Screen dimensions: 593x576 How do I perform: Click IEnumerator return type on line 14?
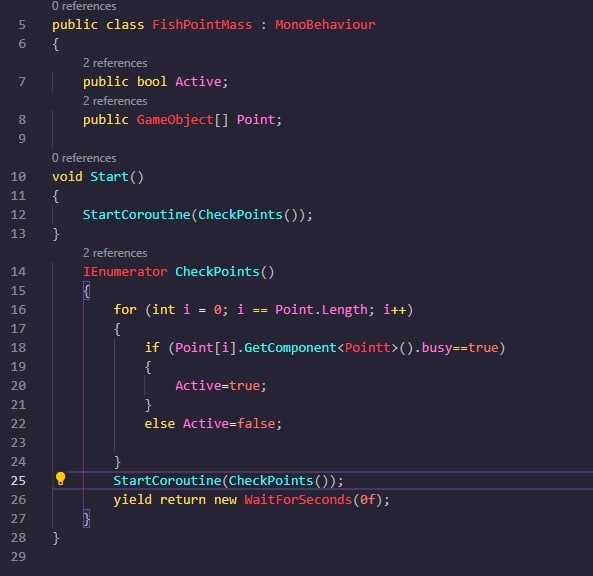(x=125, y=272)
